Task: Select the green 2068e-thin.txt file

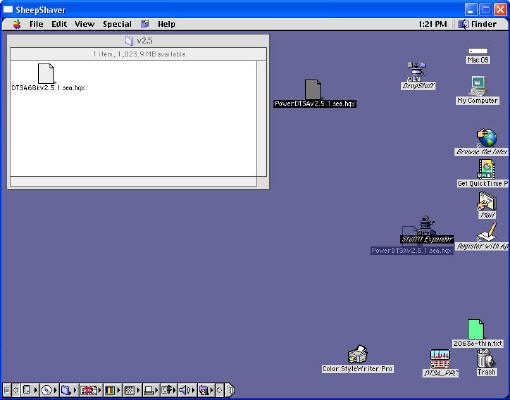Action: click(x=476, y=329)
